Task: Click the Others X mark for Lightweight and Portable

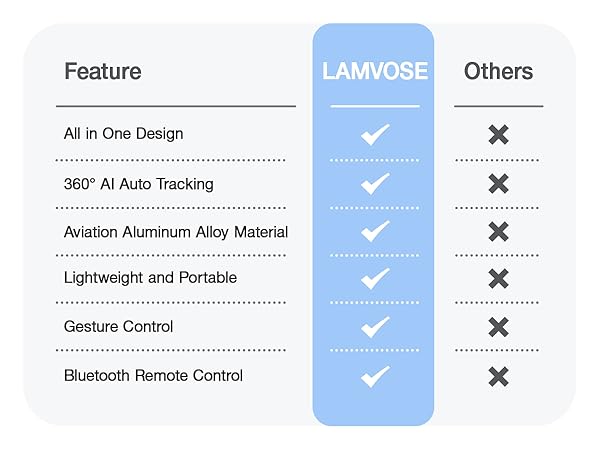Action: tap(498, 279)
